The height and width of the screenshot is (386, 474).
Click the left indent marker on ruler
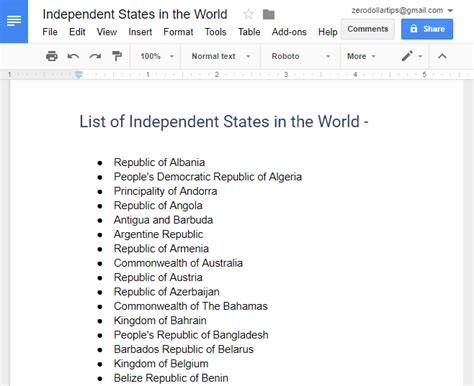coord(79,75)
